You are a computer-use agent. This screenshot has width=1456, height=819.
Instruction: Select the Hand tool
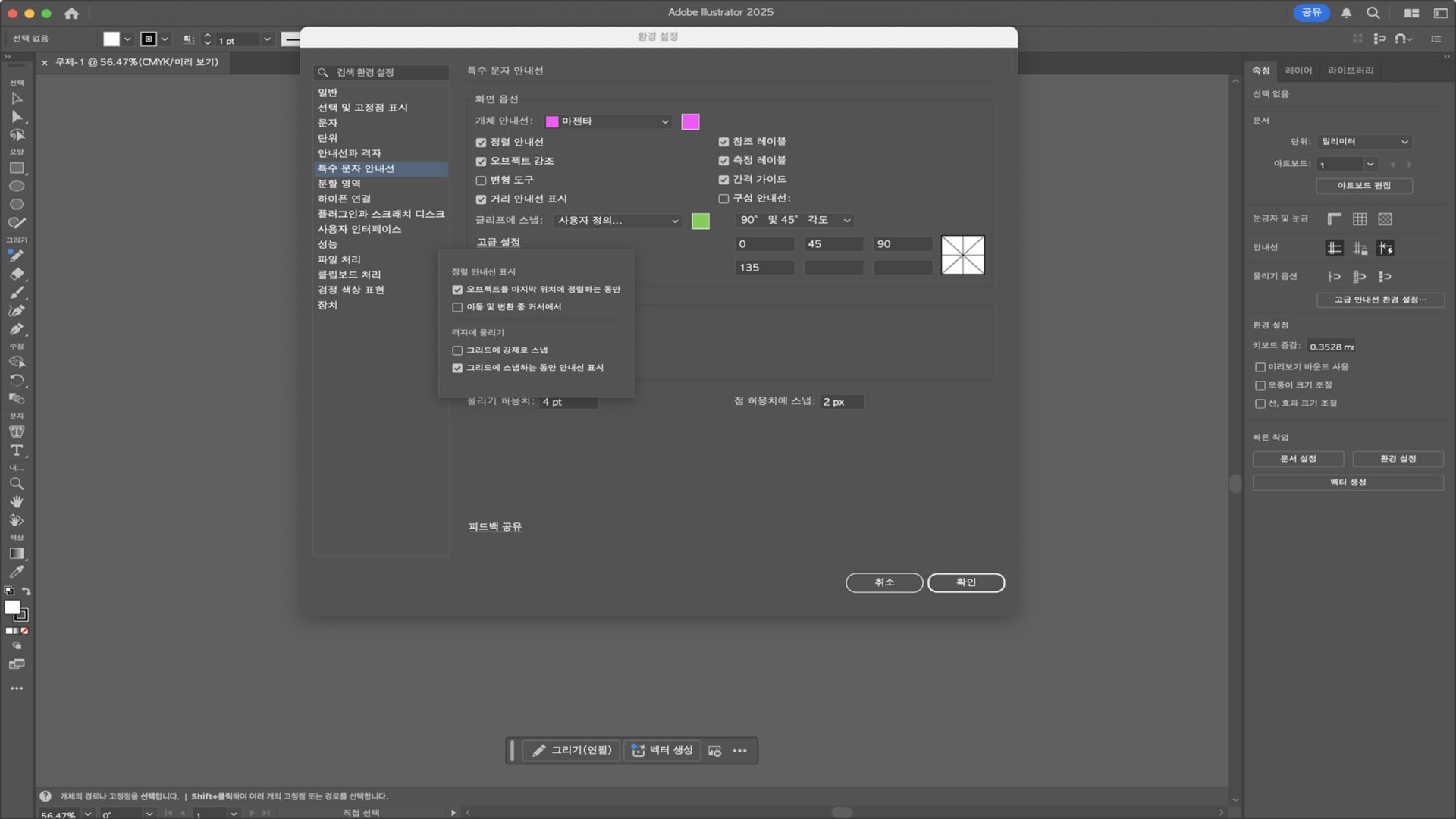(x=16, y=502)
